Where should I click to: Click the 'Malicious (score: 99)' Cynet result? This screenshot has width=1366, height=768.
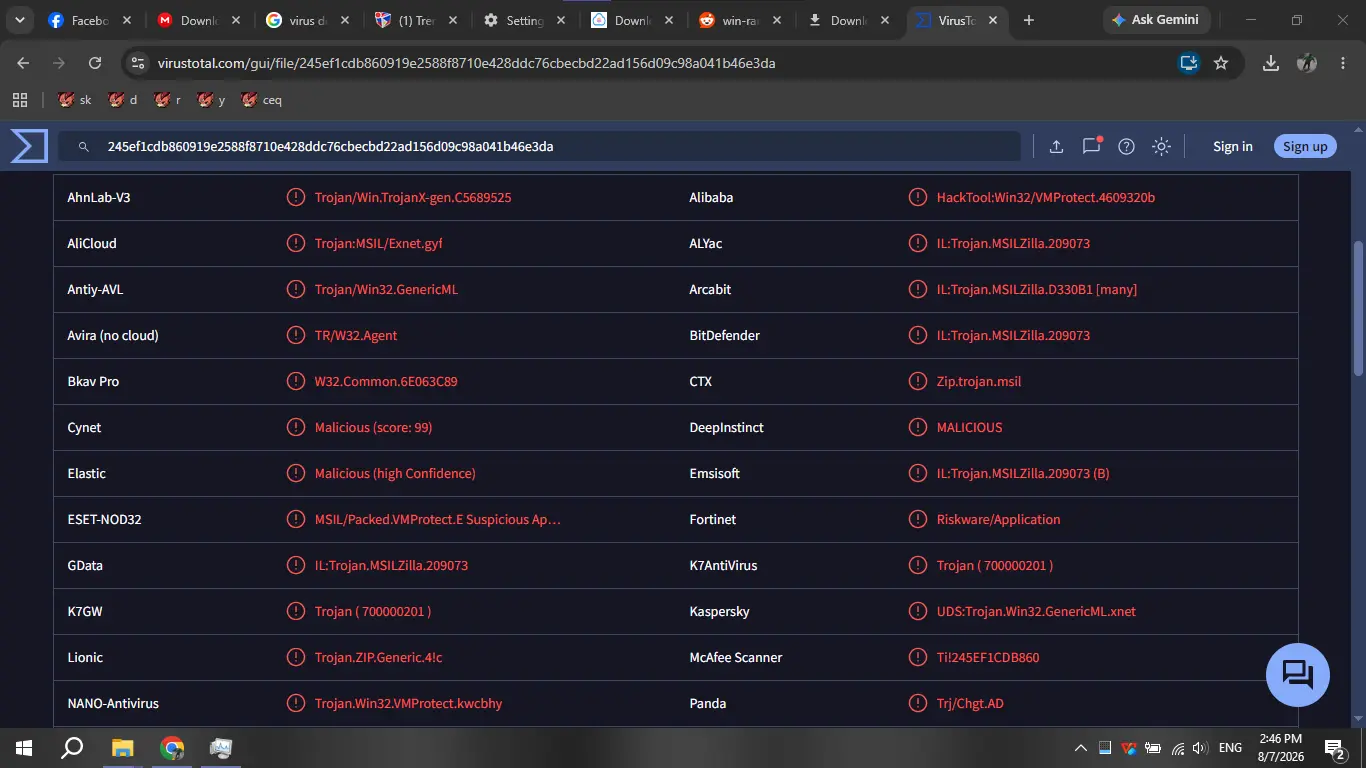[374, 427]
